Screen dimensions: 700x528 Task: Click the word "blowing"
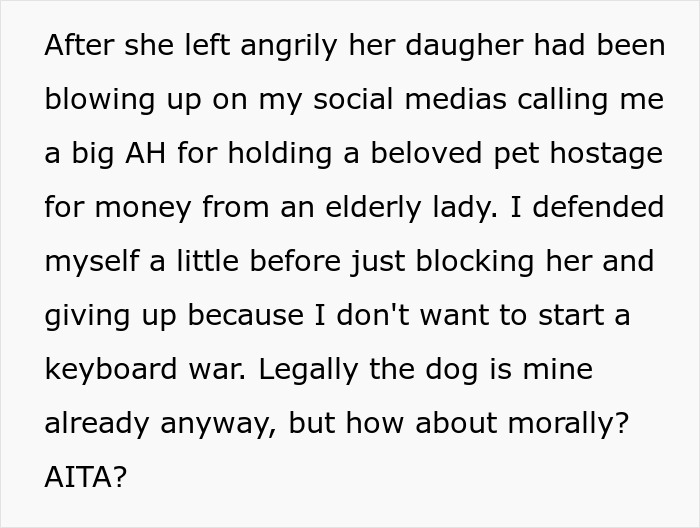[x=98, y=100]
